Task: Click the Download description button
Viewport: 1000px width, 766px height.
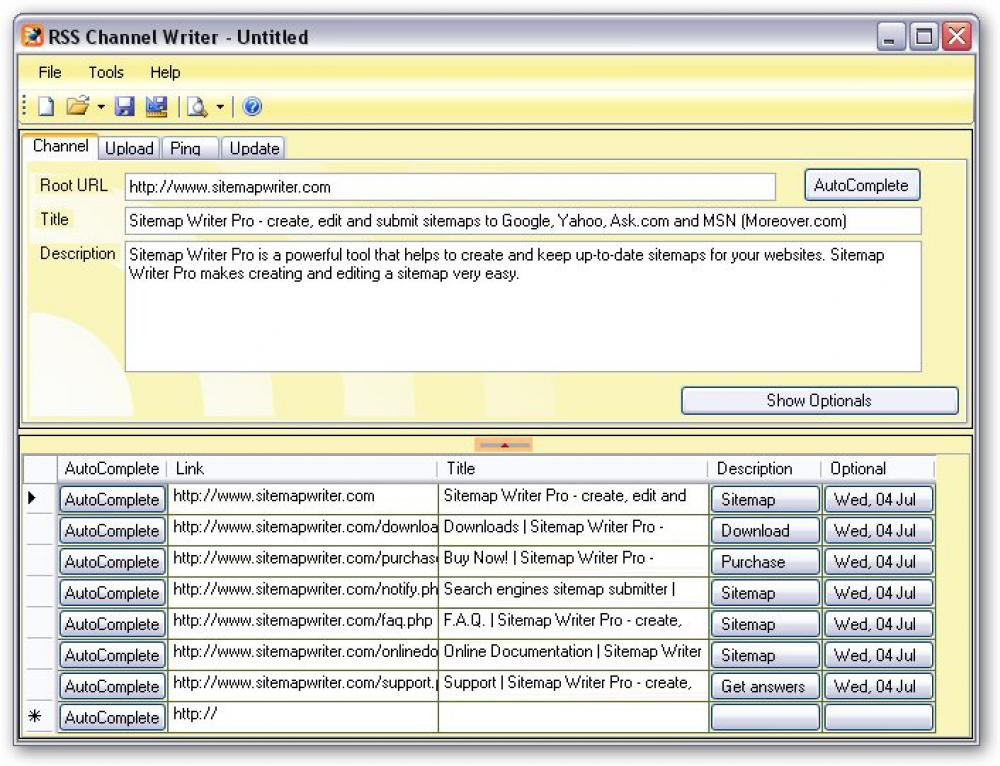Action: [764, 530]
